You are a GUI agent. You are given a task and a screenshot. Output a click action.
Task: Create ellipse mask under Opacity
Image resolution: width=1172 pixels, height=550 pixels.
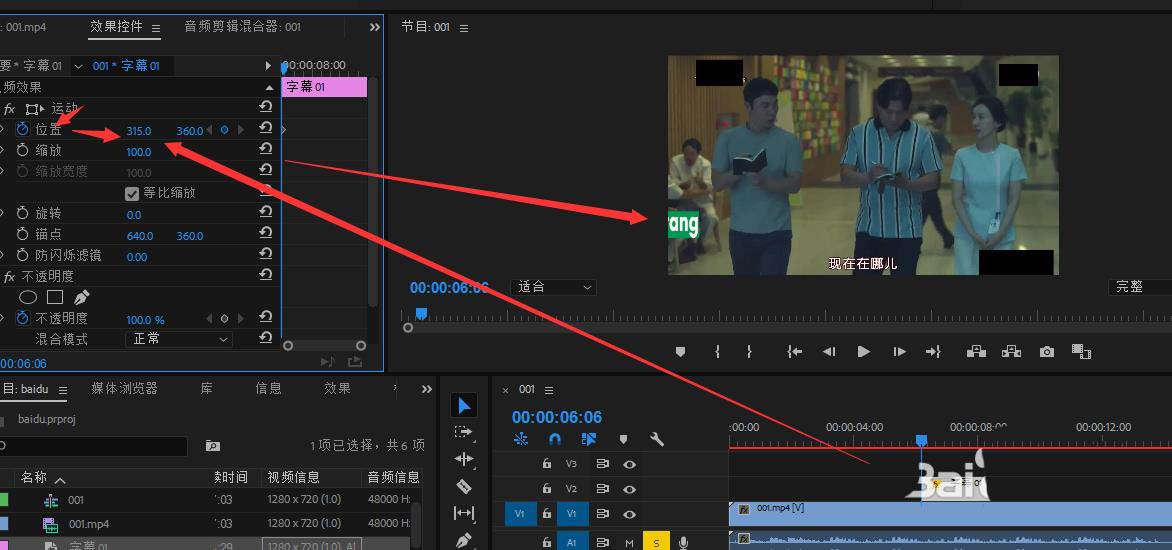[28, 297]
